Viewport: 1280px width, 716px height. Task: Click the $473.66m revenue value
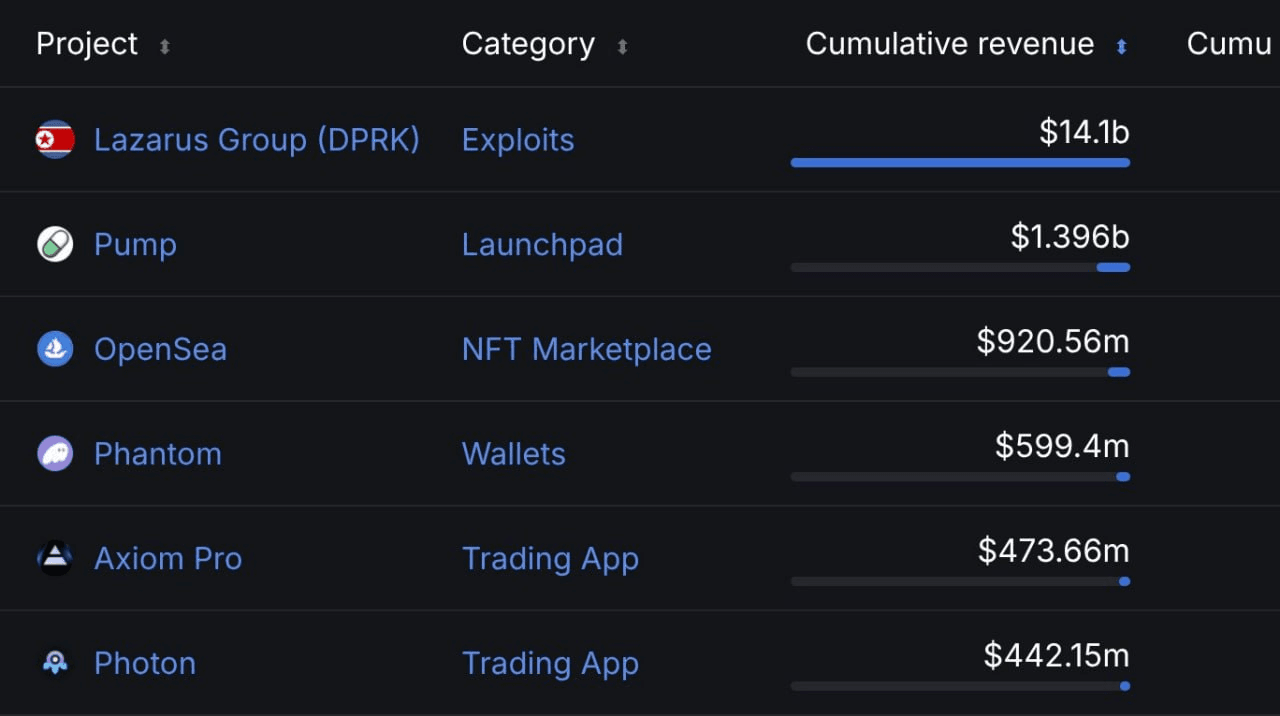click(x=1054, y=551)
